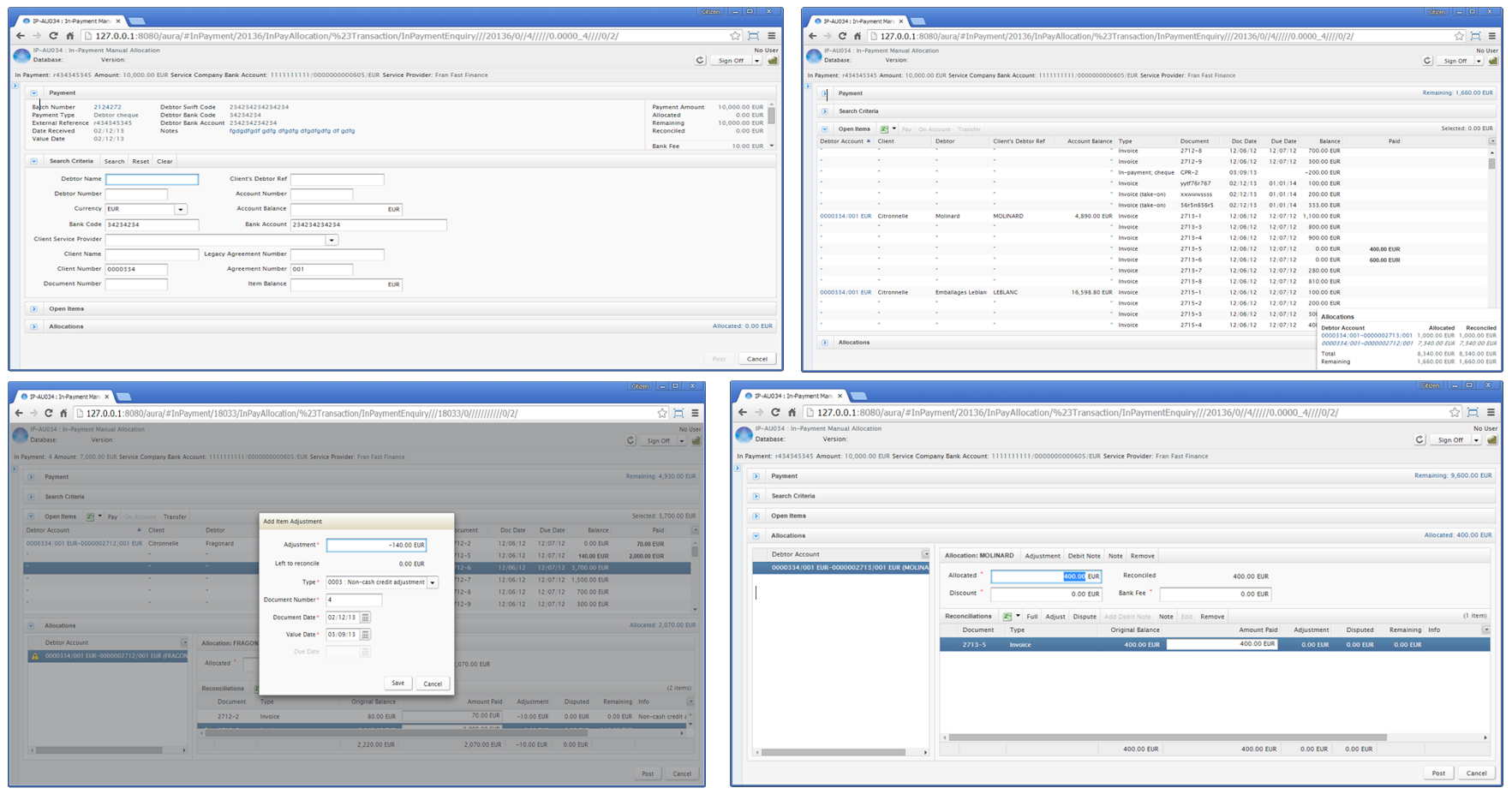Image resolution: width=1512 pixels, height=794 pixels.
Task: Collapse Allocations showing Allocated: 400.00 EUR
Action: click(x=756, y=536)
